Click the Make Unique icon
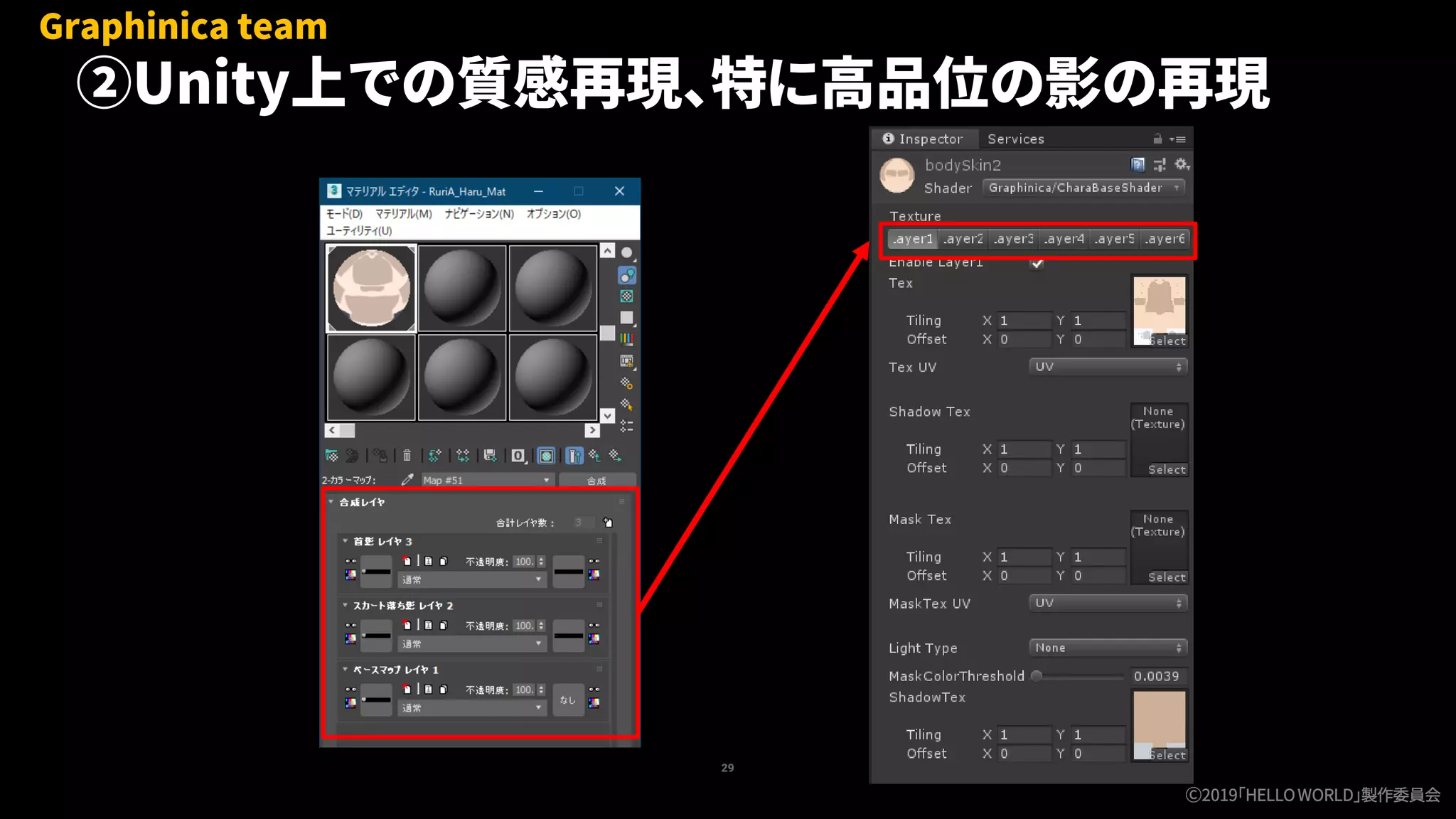Viewport: 1456px width, 819px height. click(463, 456)
